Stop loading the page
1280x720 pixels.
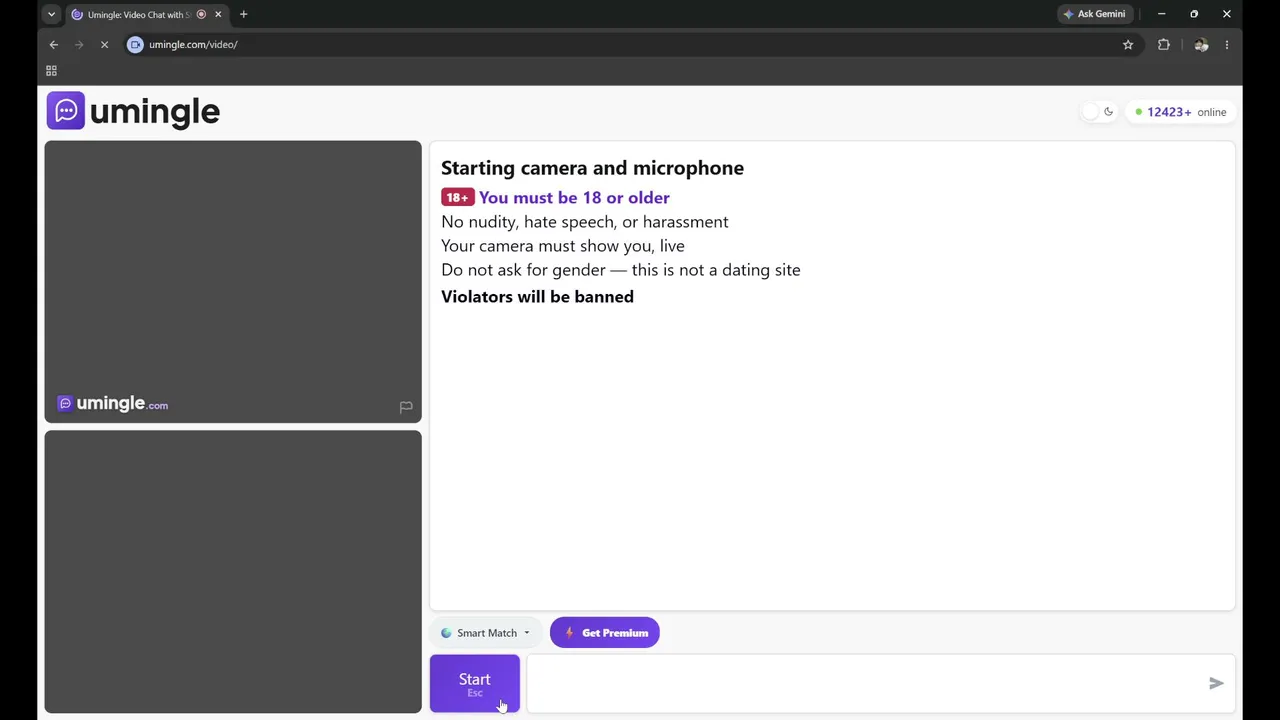(x=104, y=45)
